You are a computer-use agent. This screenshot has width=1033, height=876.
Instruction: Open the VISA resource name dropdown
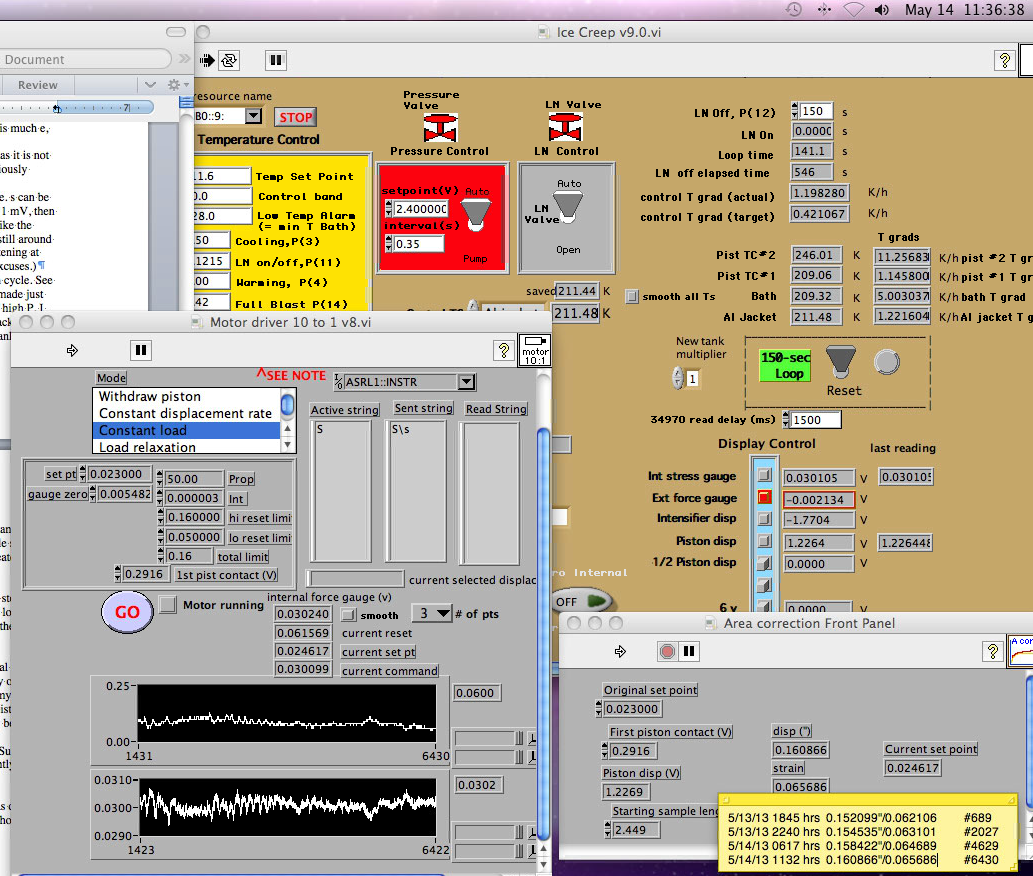[x=252, y=116]
